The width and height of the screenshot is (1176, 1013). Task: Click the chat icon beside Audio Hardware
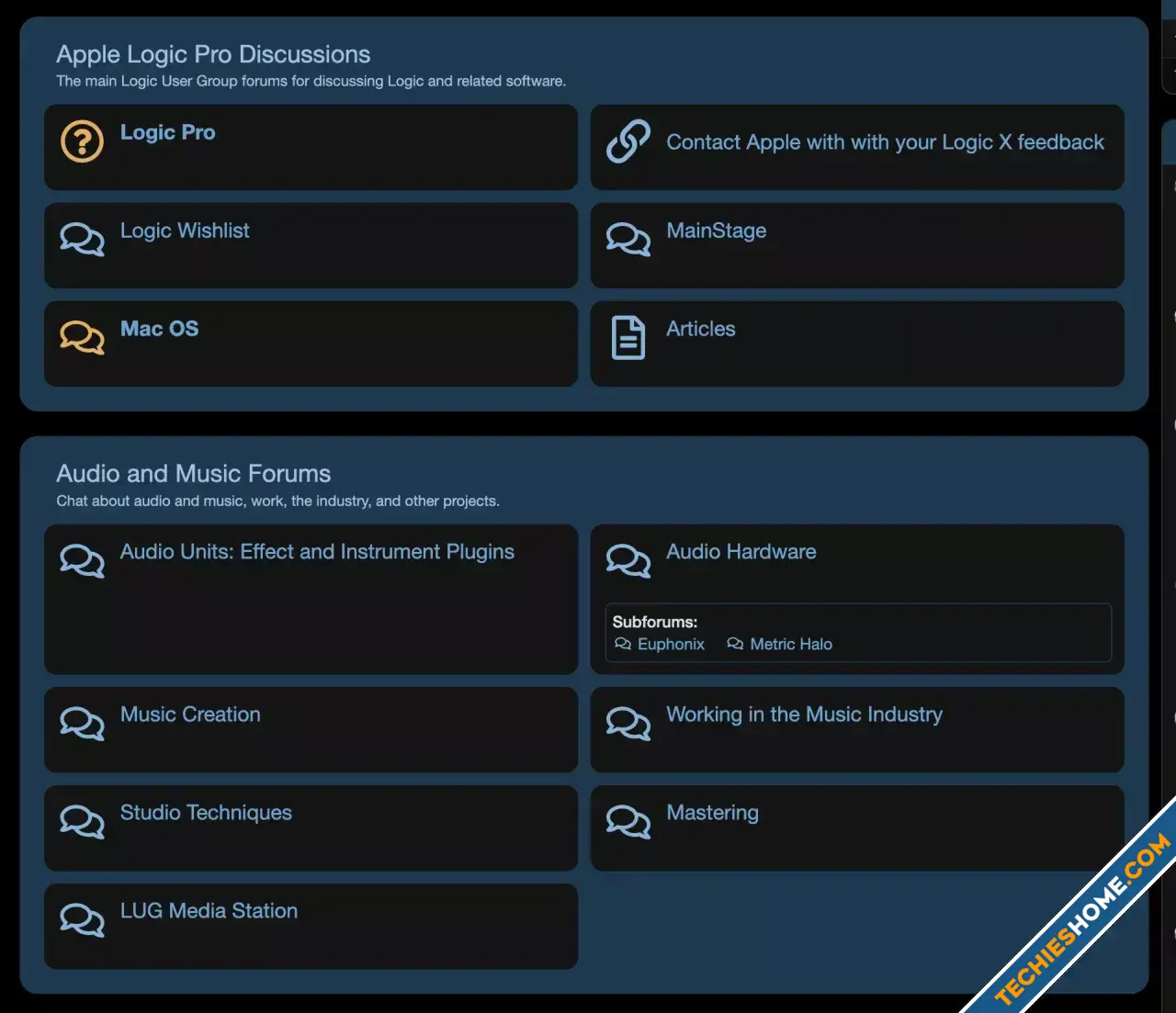(628, 561)
